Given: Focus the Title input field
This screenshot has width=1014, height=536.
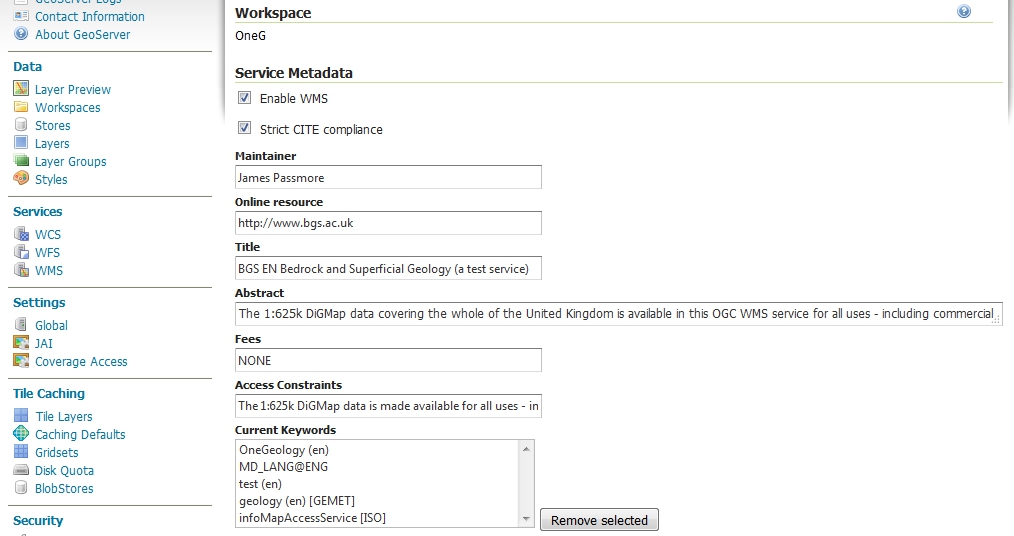Looking at the screenshot, I should 388,268.
